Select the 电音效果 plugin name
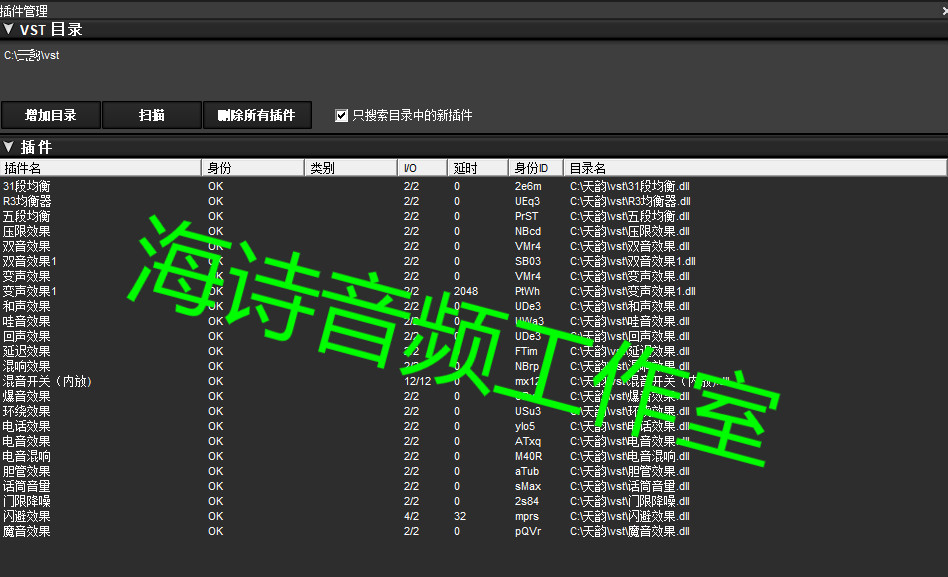The height and width of the screenshot is (577, 948). (x=27, y=441)
